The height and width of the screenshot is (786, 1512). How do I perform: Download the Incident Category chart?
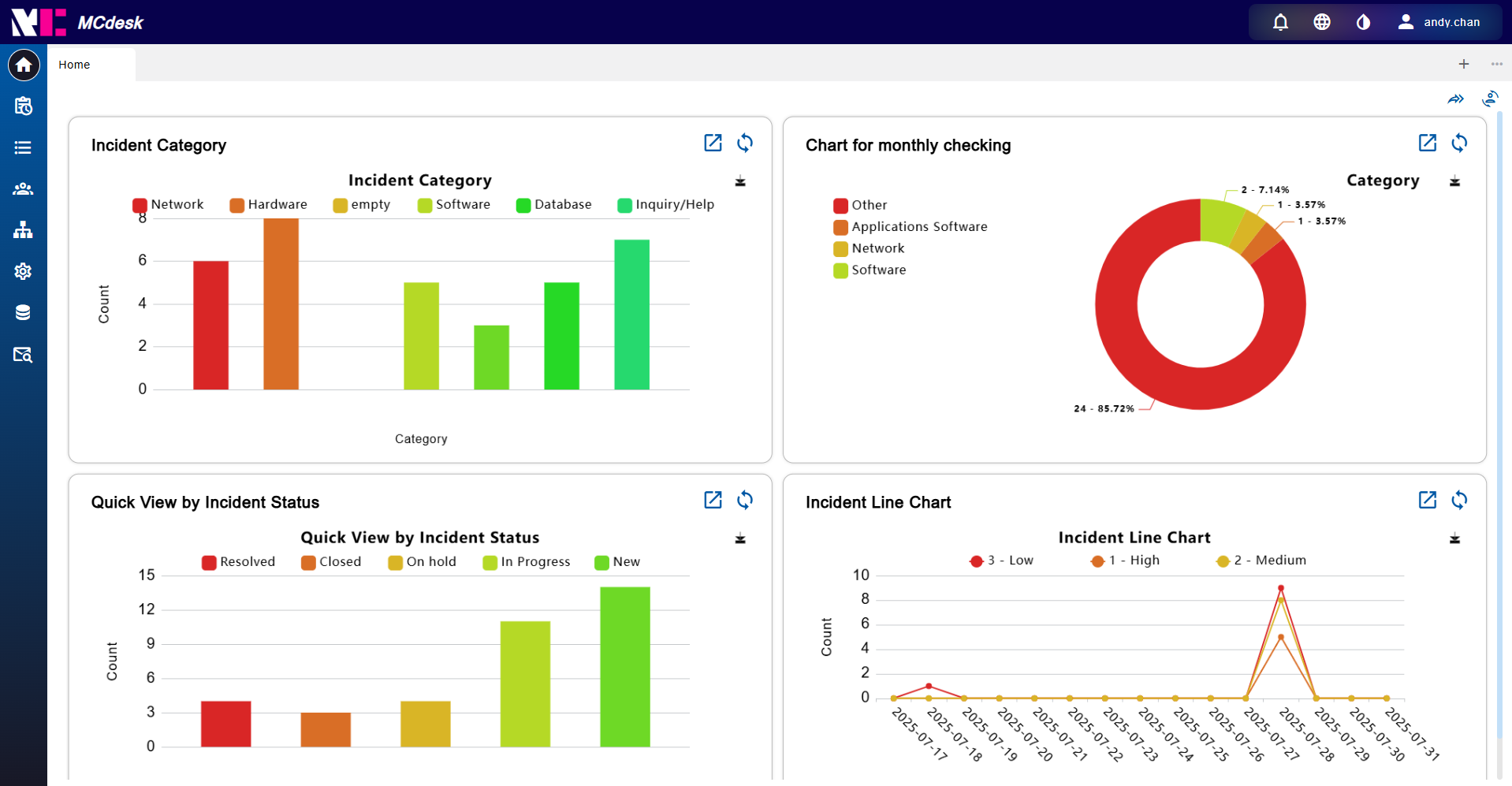tap(740, 181)
